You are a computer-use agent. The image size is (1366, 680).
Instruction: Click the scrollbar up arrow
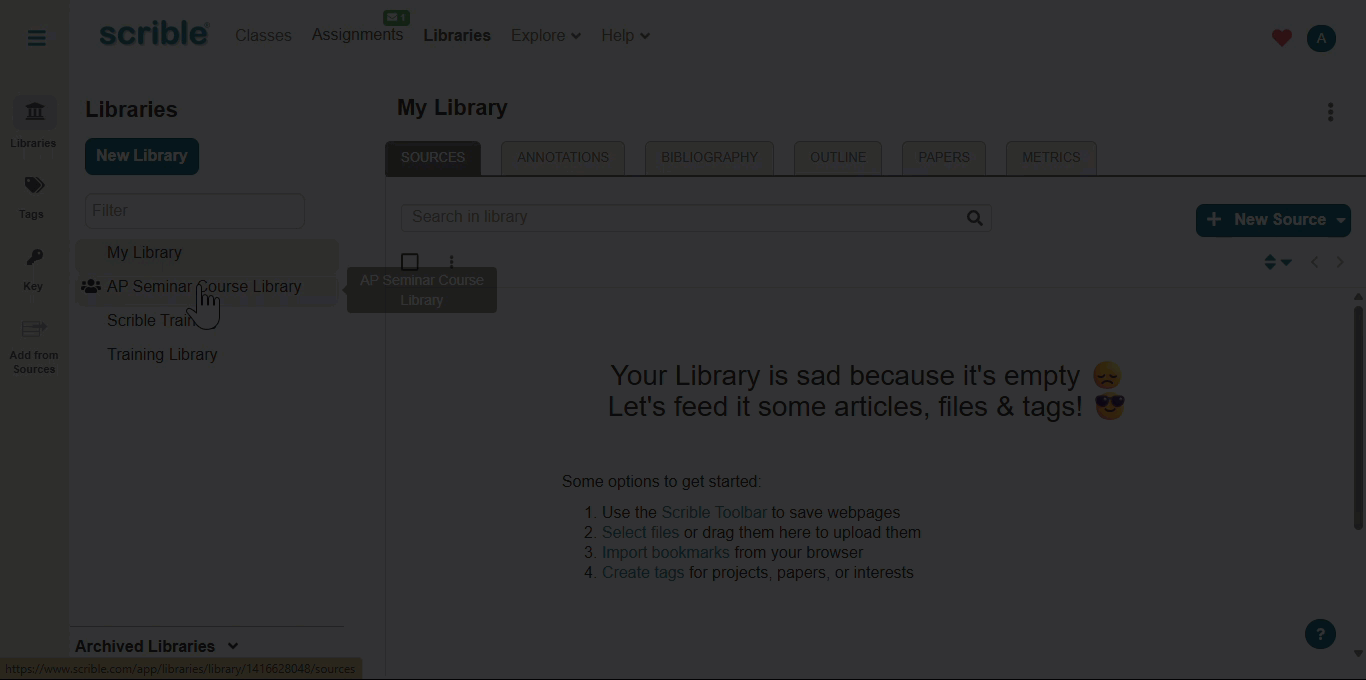pos(1358,297)
